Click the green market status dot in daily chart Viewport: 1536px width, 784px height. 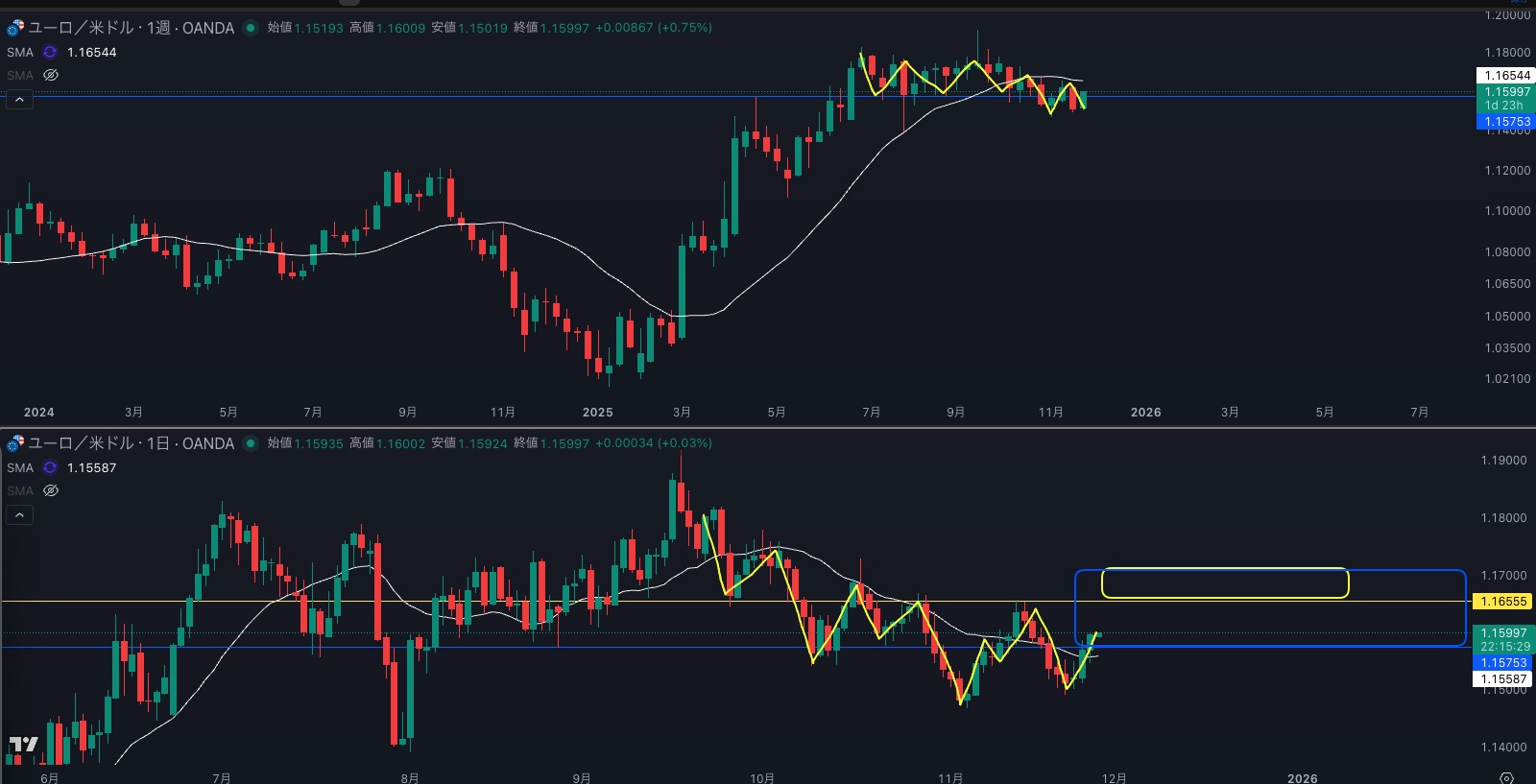tap(251, 443)
